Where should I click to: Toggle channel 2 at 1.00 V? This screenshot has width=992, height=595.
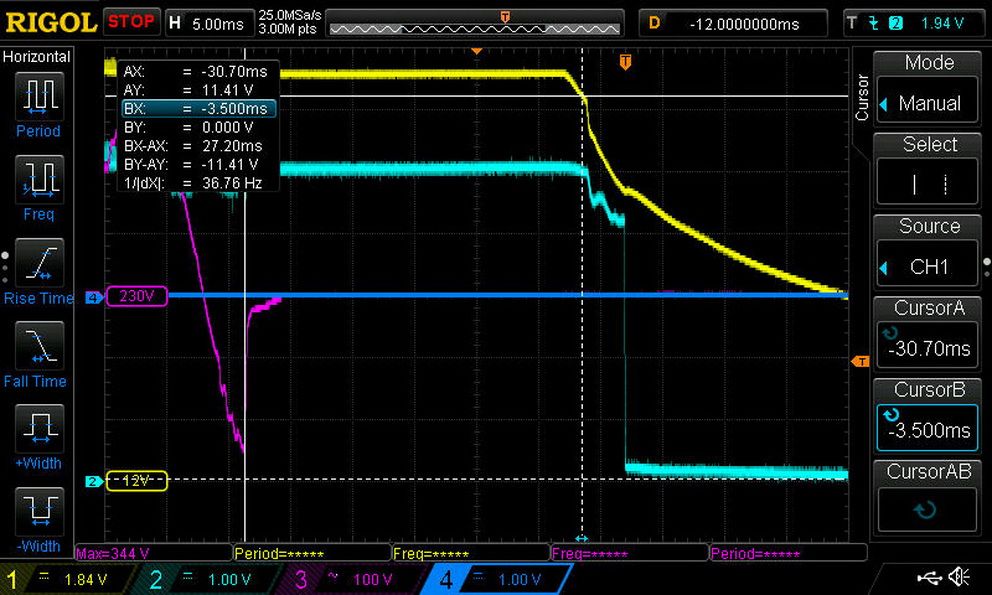pyautogui.click(x=206, y=579)
